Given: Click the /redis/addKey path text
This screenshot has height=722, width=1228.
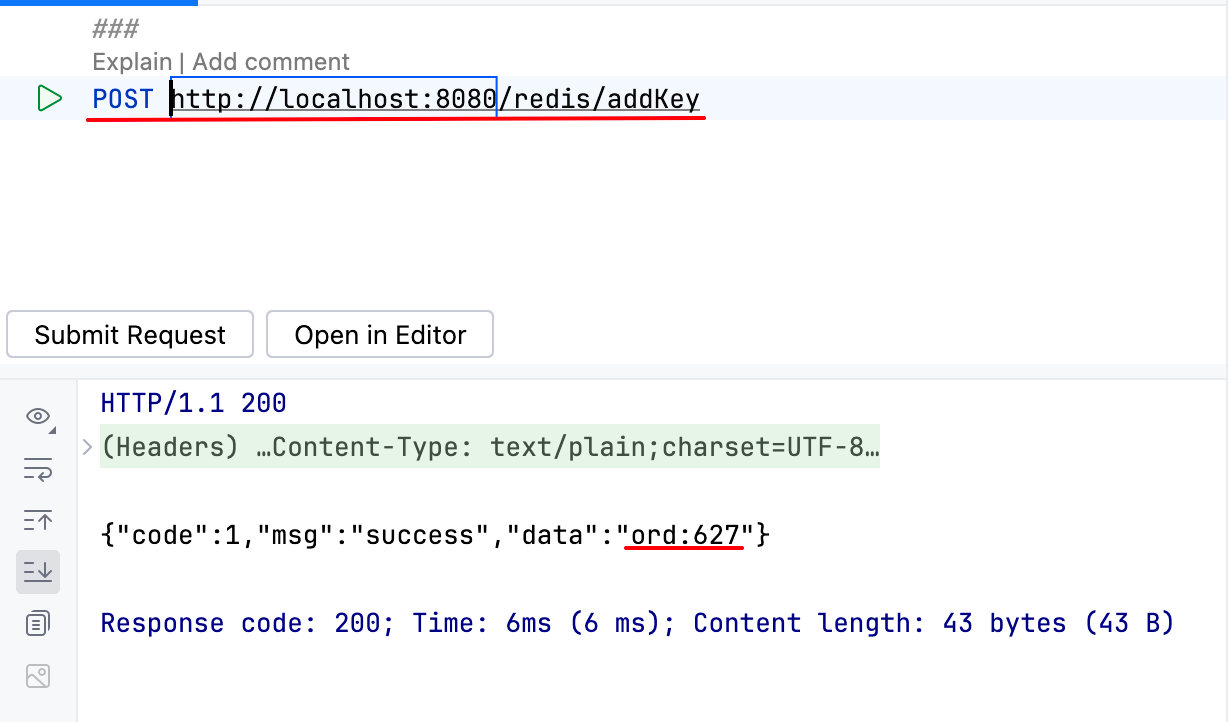Looking at the screenshot, I should coord(599,99).
